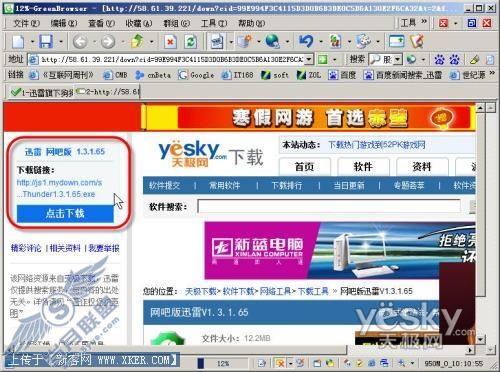Select the 首页 site navigation tab
Viewport: 500px width, 372px height.
(x=304, y=167)
